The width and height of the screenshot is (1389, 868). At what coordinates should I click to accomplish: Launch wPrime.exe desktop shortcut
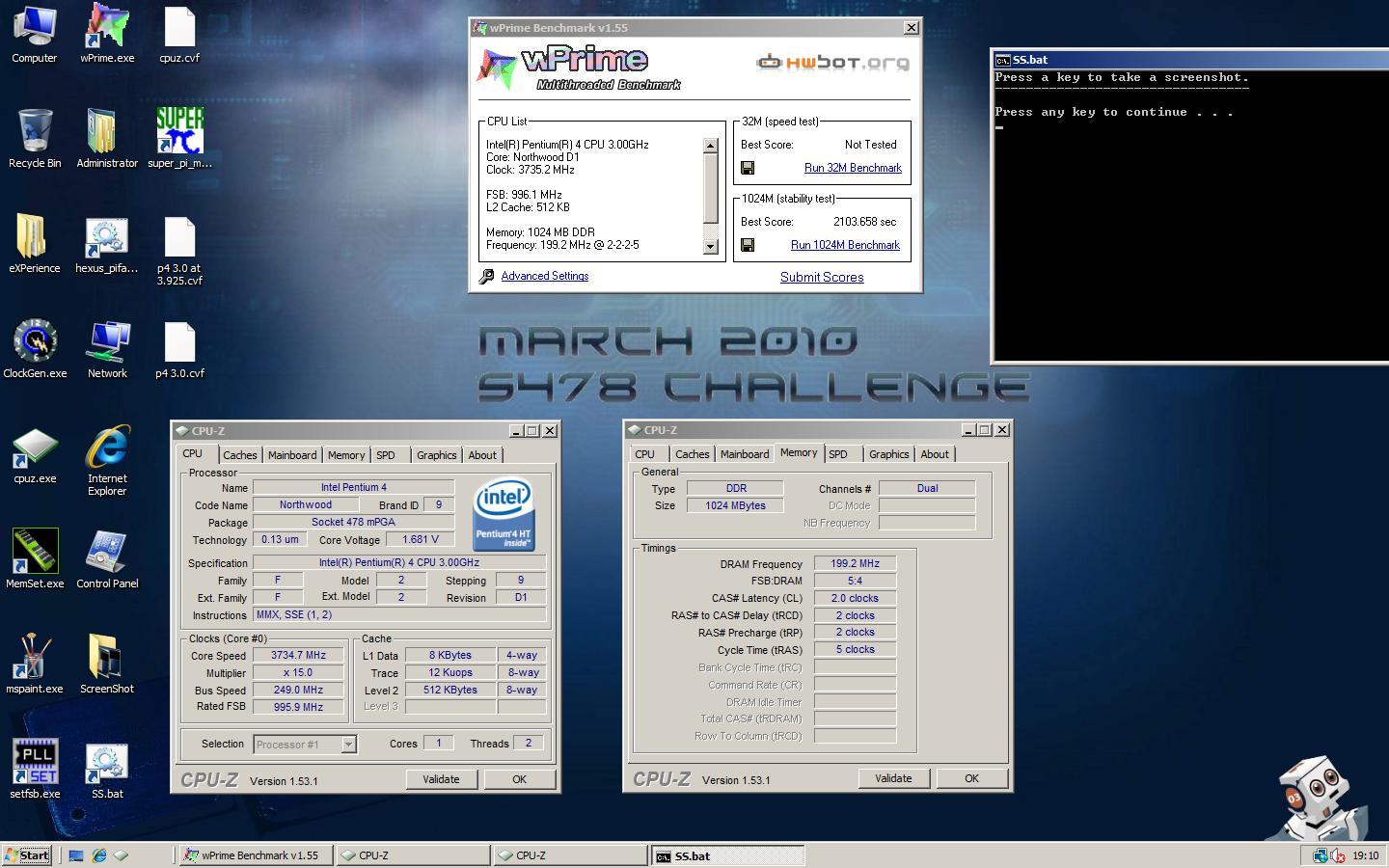(106, 27)
